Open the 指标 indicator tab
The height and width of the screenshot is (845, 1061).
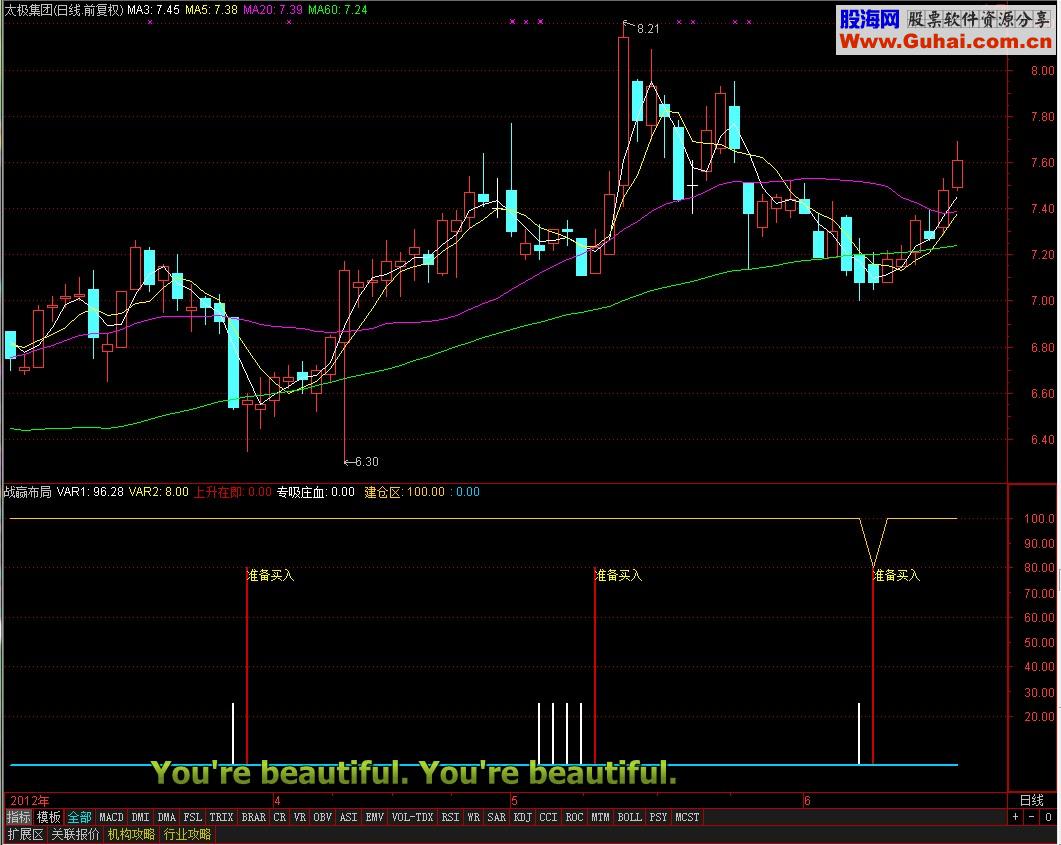click(18, 817)
